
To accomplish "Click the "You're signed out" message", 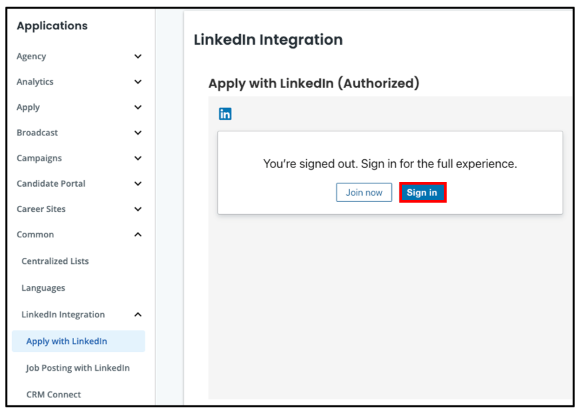I will (x=390, y=164).
